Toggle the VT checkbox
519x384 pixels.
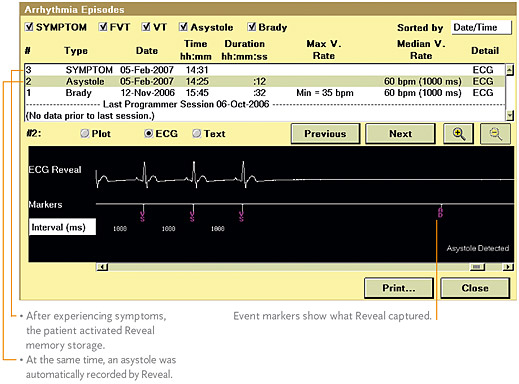146,27
